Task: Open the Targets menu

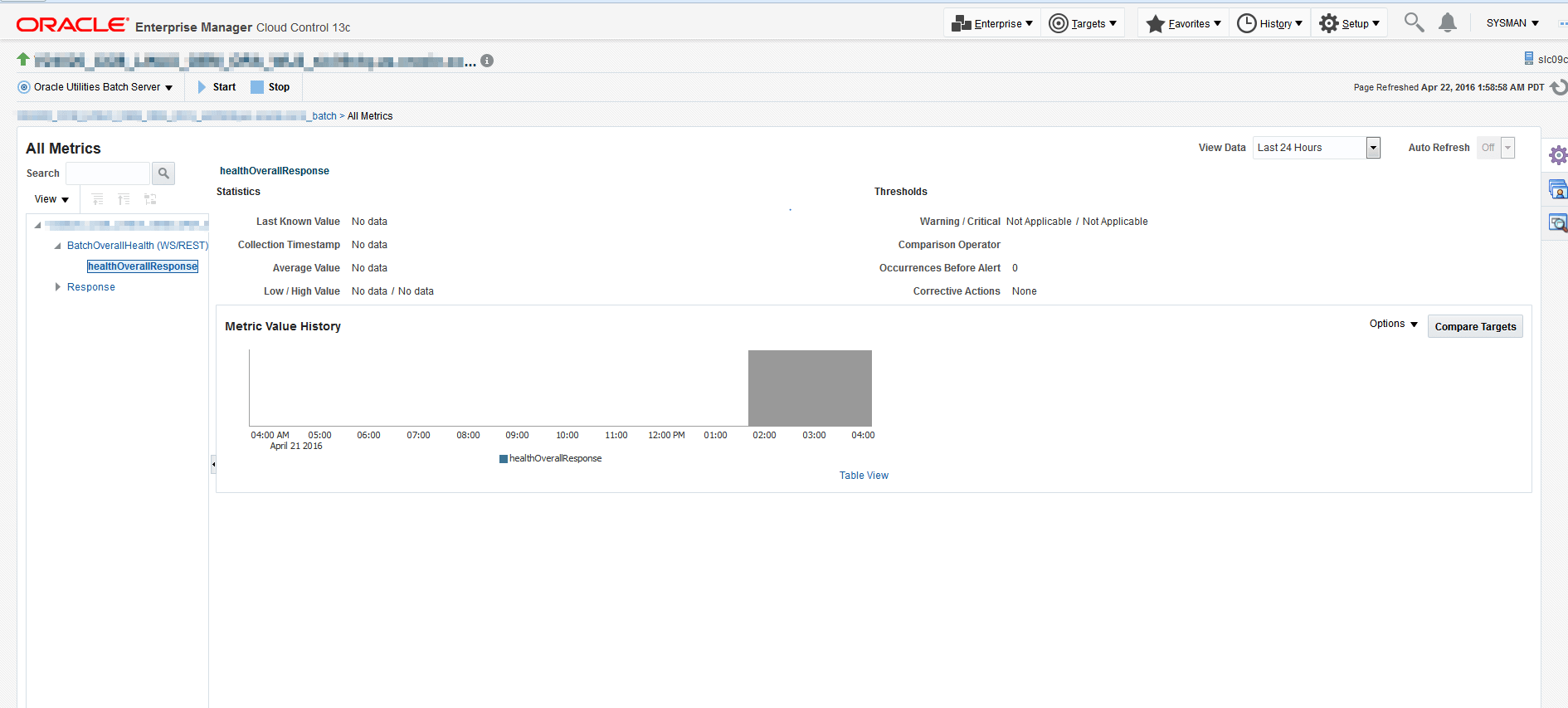Action: [x=1083, y=23]
